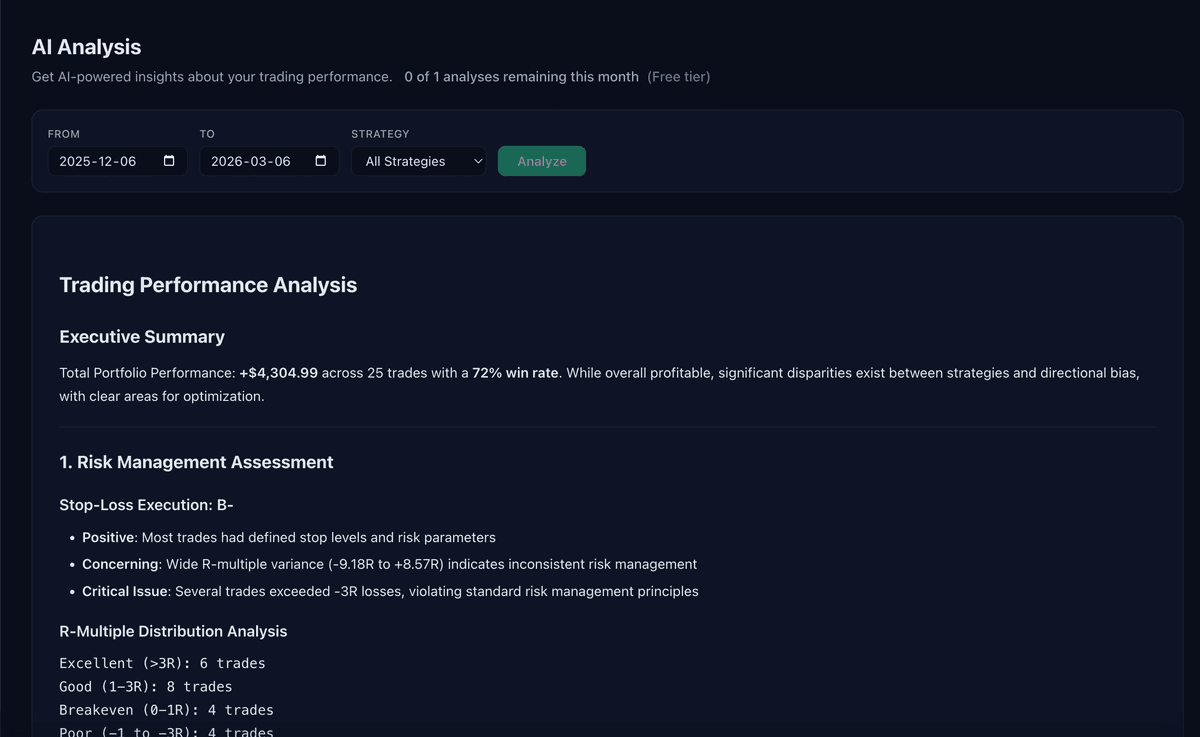Click the +$4,304.99 total performance figure
The image size is (1200, 737).
click(x=278, y=373)
